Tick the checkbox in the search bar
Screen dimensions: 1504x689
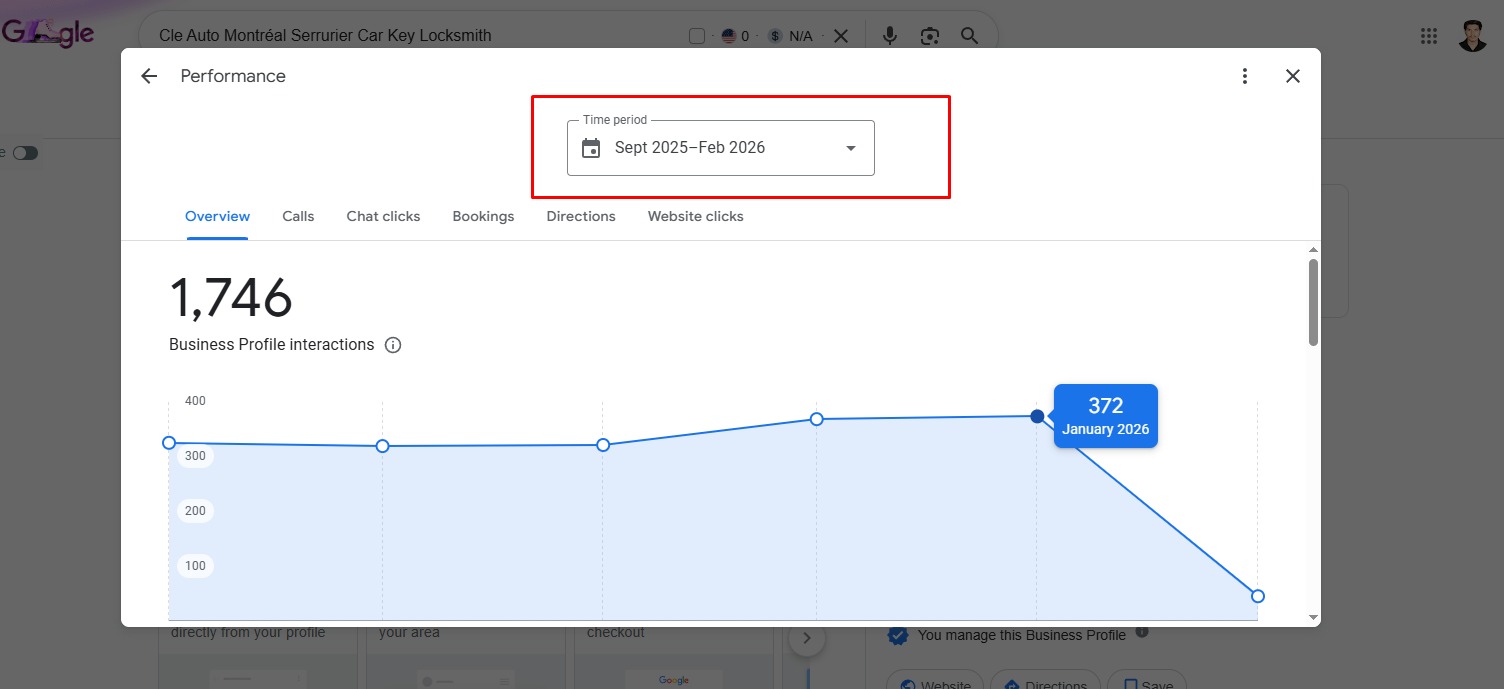697,36
